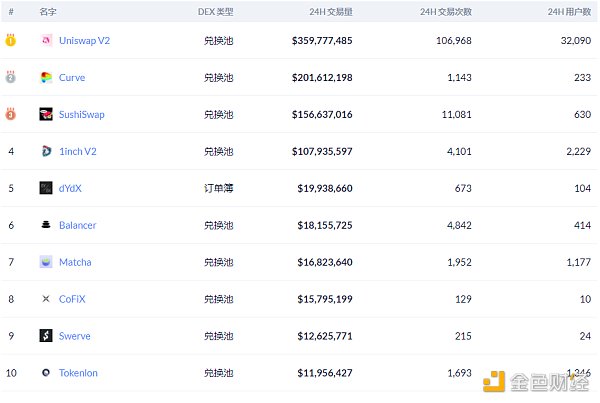Viewport: 600px width, 403px height.
Task: Click the SushiSwap logo icon
Action: [46, 114]
